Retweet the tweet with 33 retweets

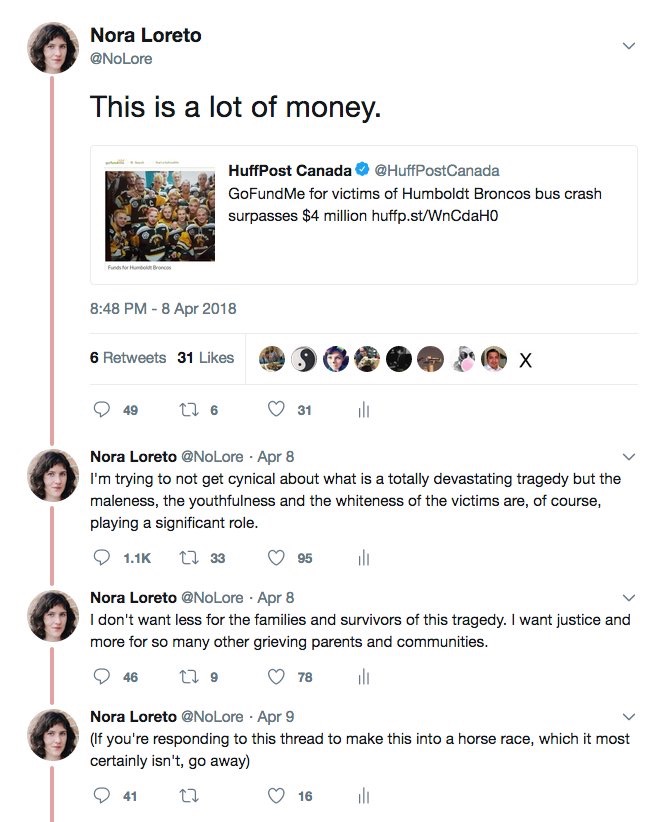(187, 558)
